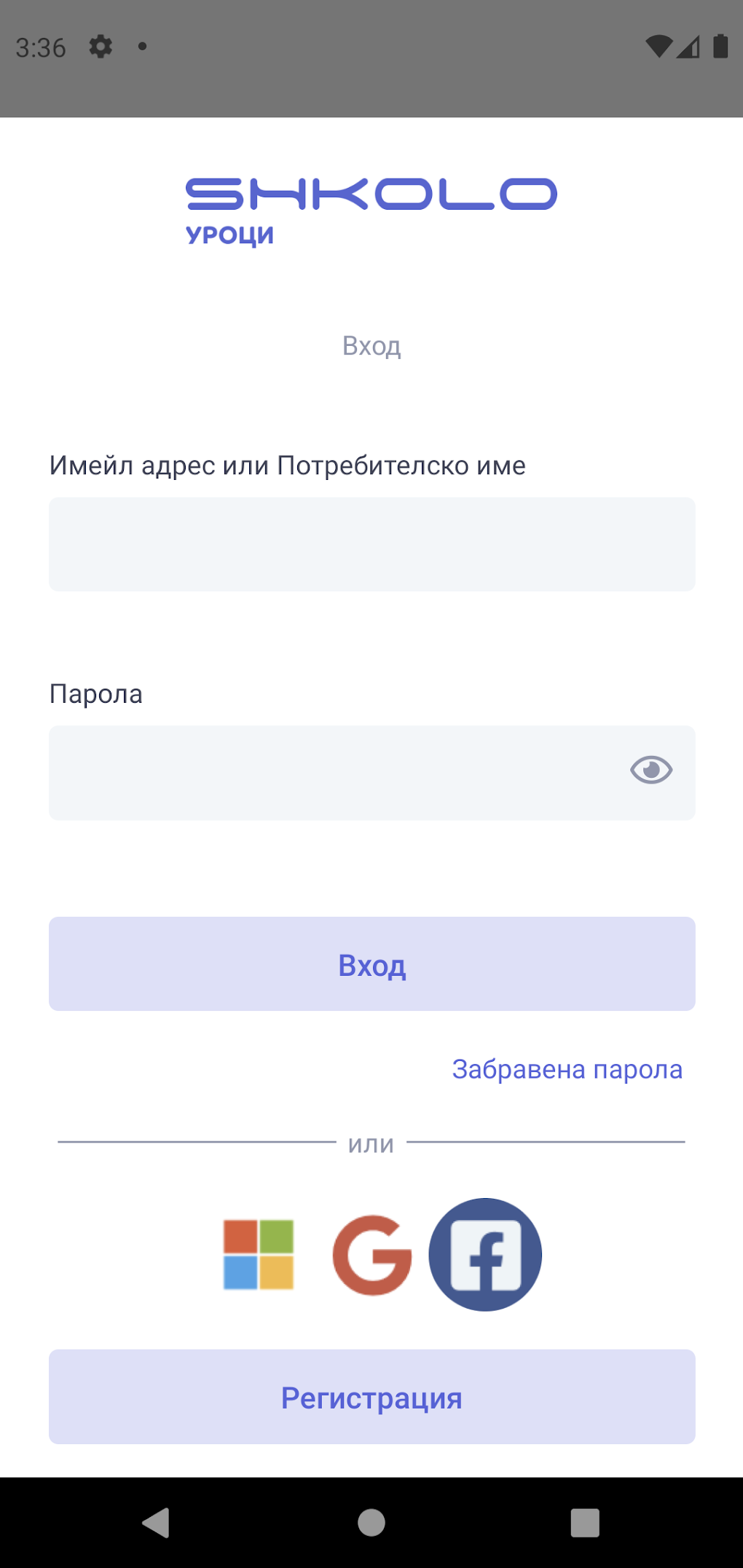Tap the Вход heading text
This screenshot has width=743, height=1568.
coord(371,346)
